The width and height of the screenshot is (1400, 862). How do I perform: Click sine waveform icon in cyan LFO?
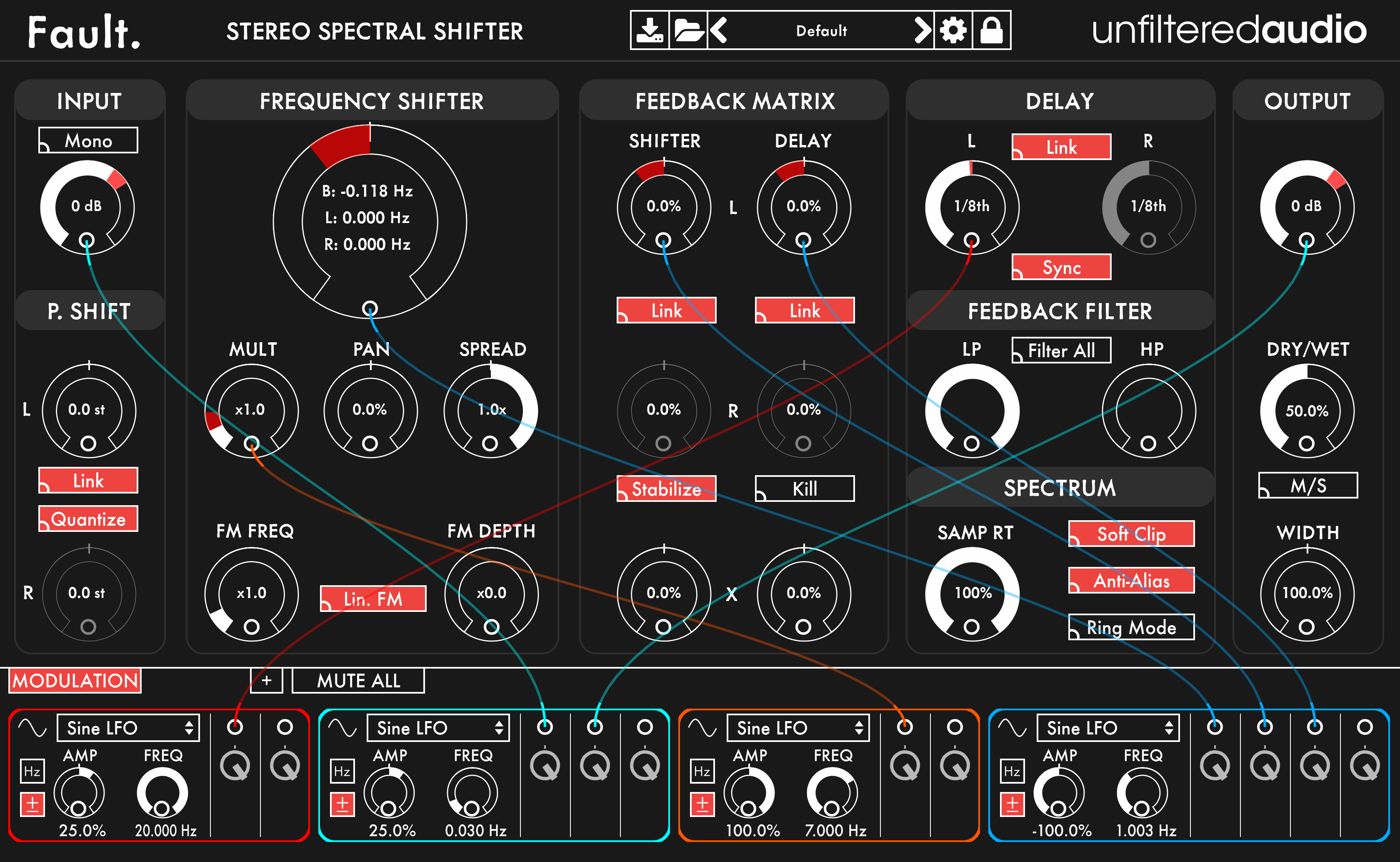[342, 728]
